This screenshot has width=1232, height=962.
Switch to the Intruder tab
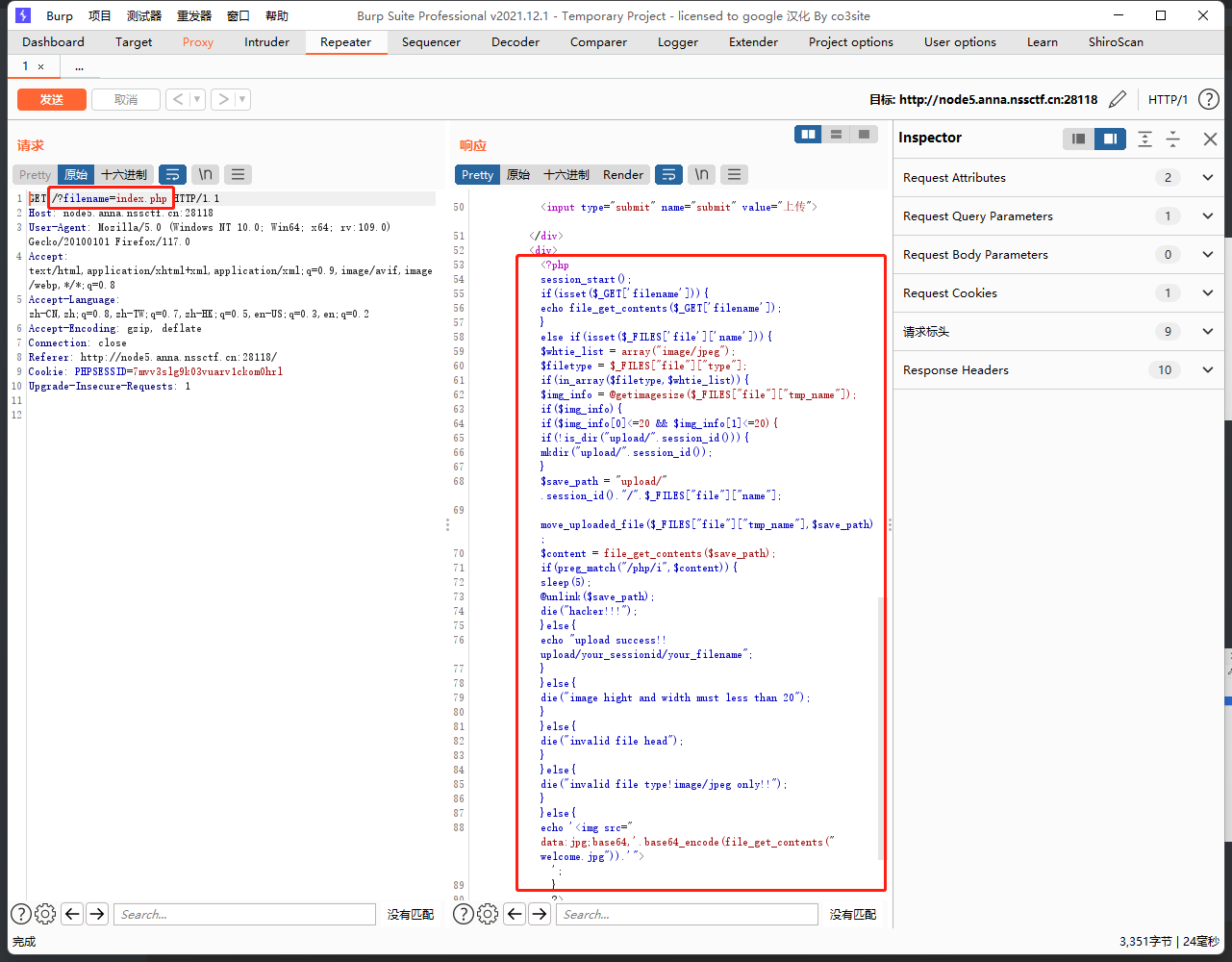266,42
